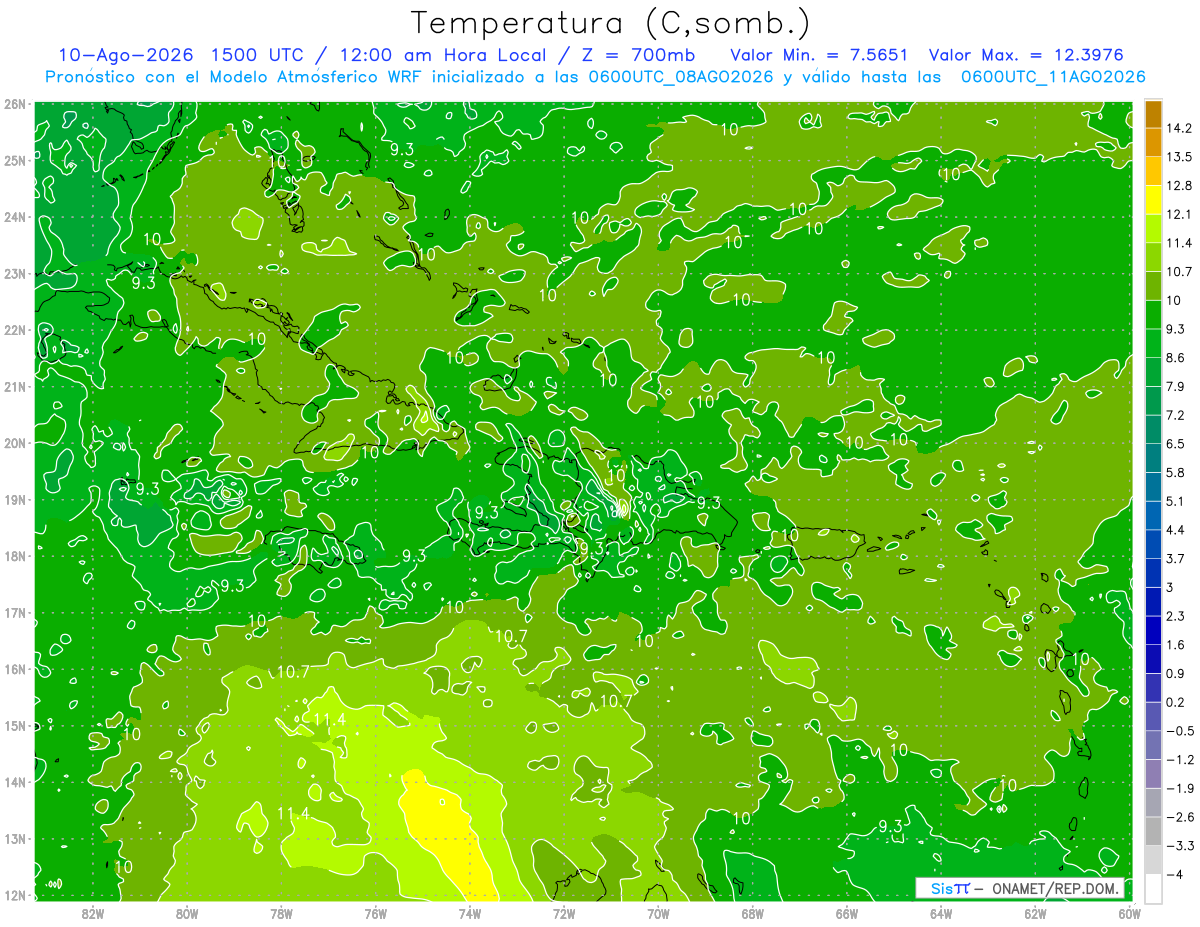Click the 0.9 value on the color scale

pyautogui.click(x=1177, y=673)
